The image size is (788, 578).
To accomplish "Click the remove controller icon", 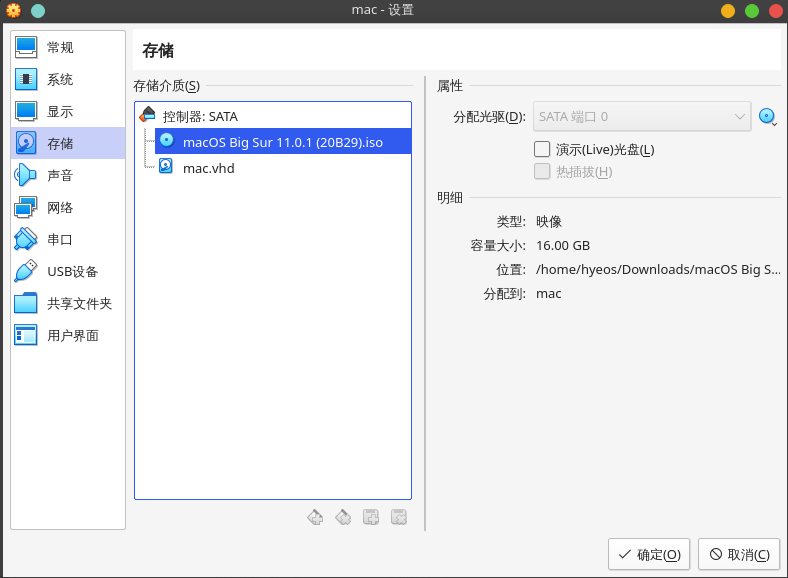I will pyautogui.click(x=343, y=517).
